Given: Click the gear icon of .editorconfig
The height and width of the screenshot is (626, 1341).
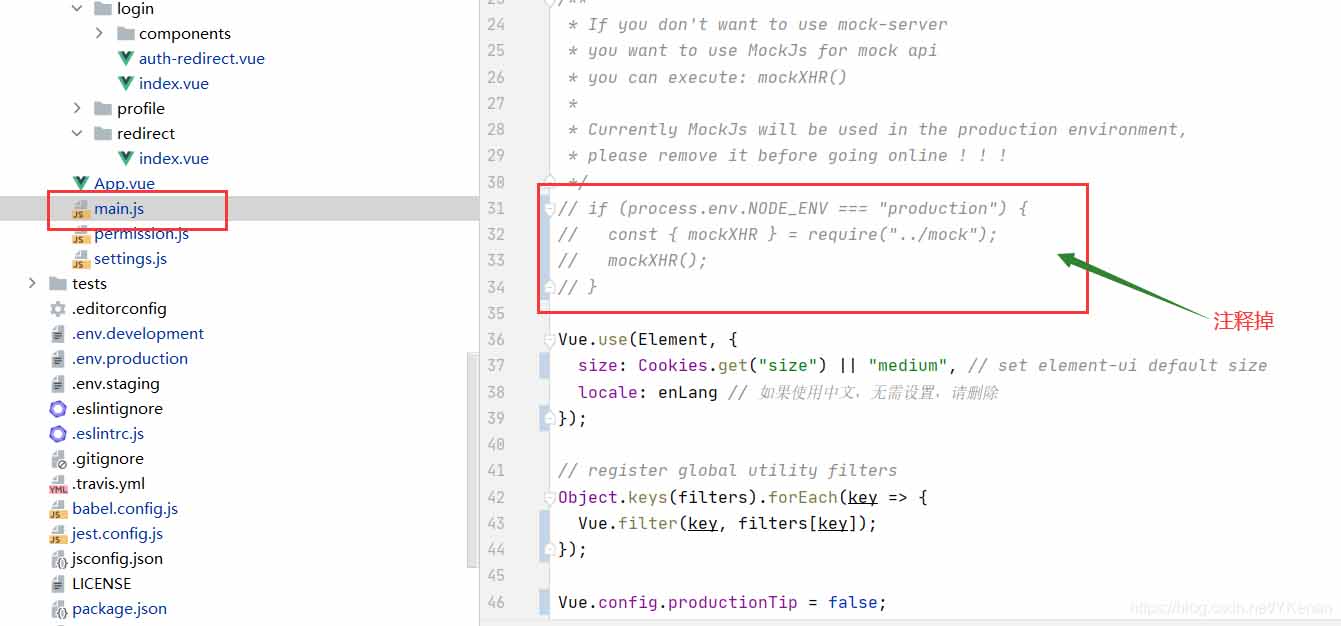Looking at the screenshot, I should coord(58,309).
